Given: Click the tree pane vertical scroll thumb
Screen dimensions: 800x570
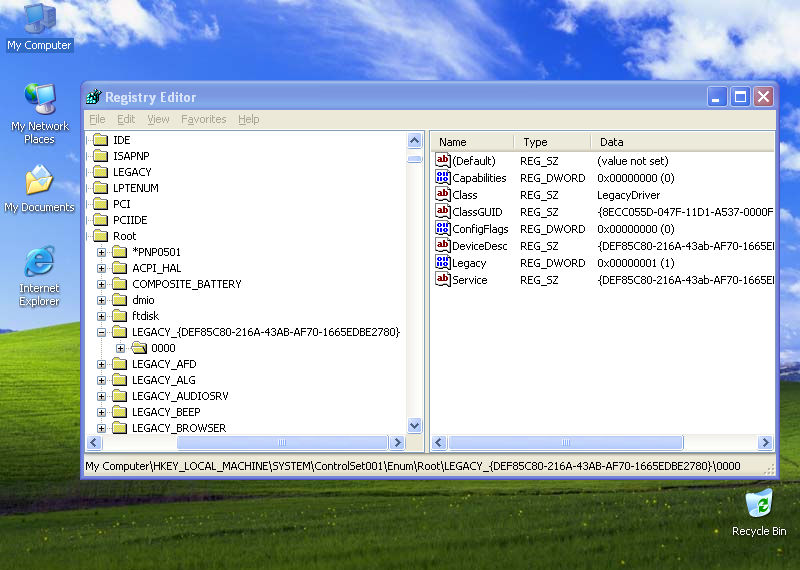Looking at the screenshot, I should [414, 159].
